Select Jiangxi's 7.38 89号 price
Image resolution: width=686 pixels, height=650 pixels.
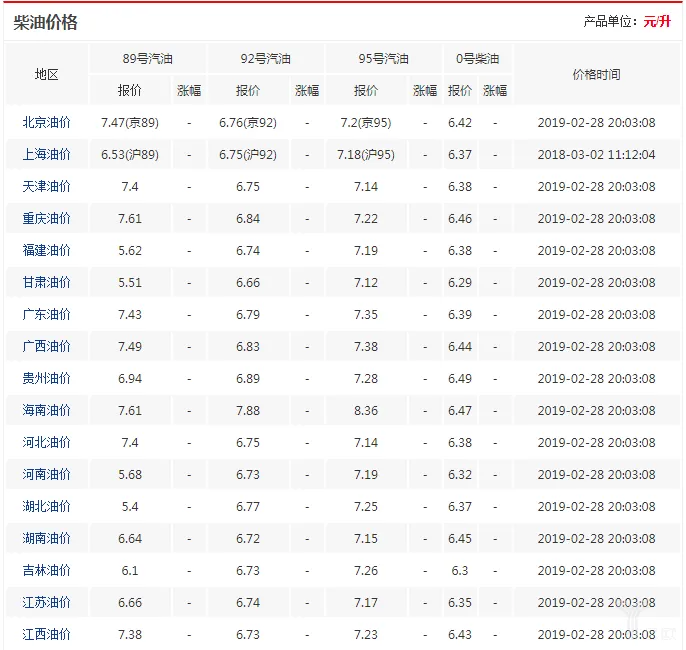coord(130,634)
